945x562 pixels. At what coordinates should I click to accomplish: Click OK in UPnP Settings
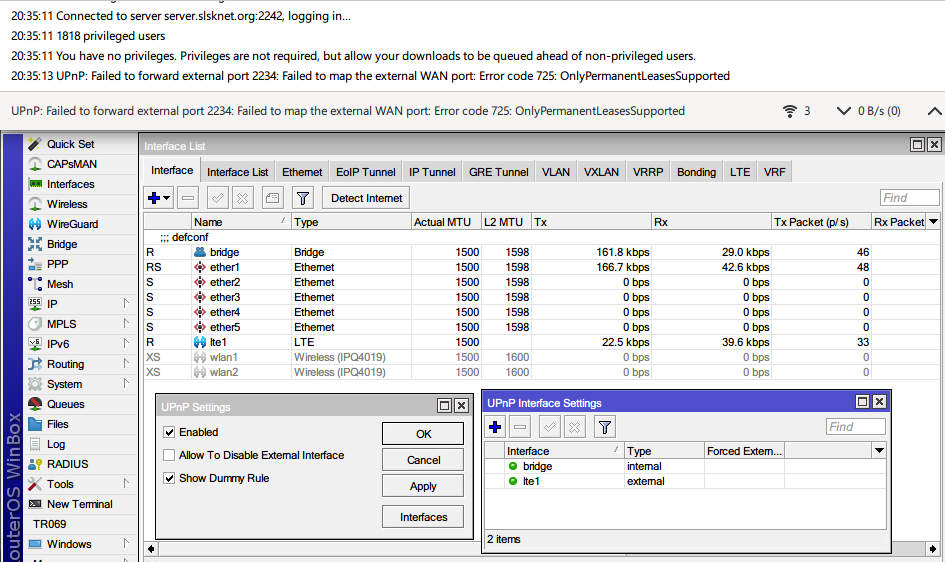click(x=423, y=434)
